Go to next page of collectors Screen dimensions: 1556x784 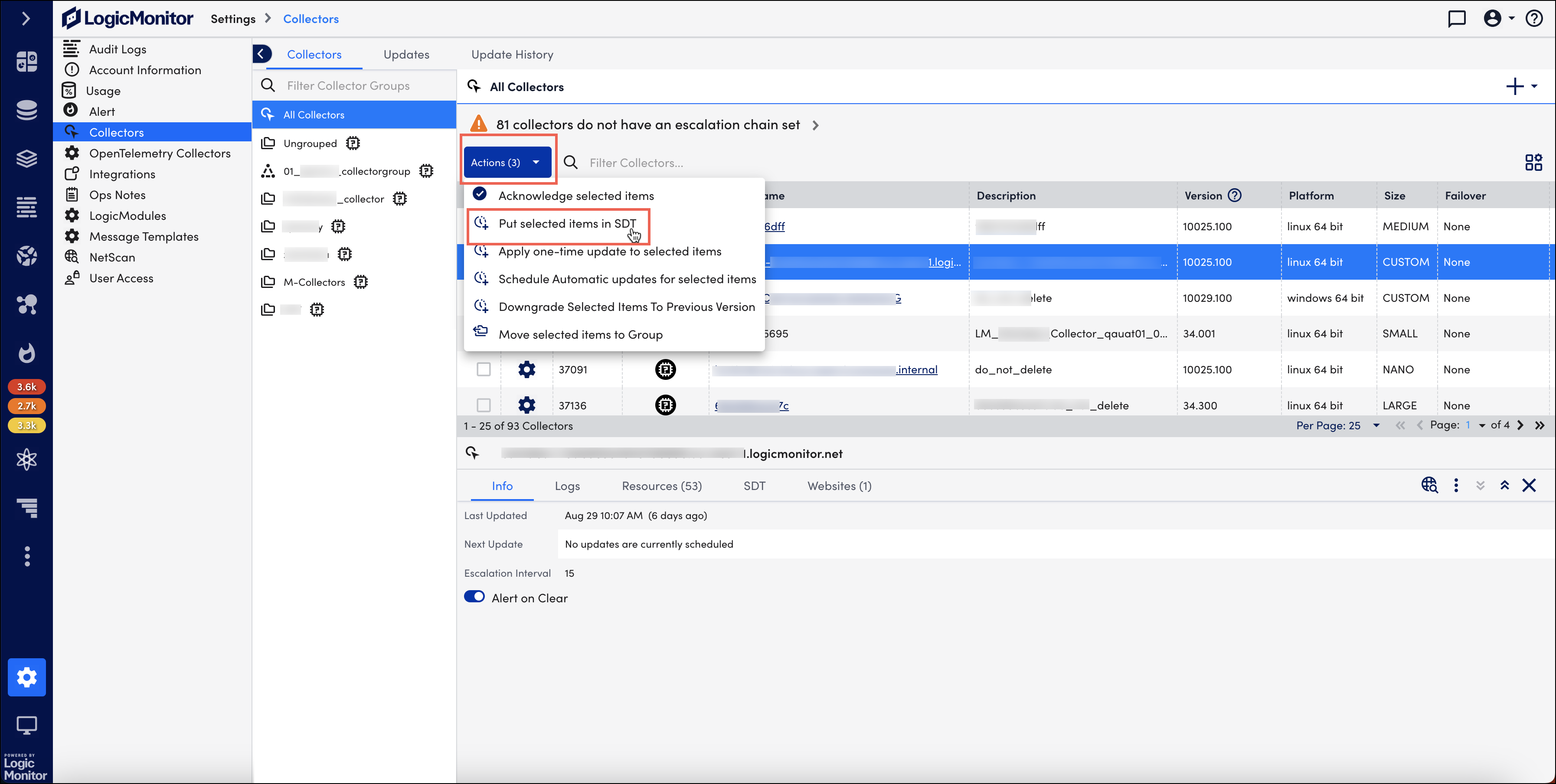[1520, 425]
